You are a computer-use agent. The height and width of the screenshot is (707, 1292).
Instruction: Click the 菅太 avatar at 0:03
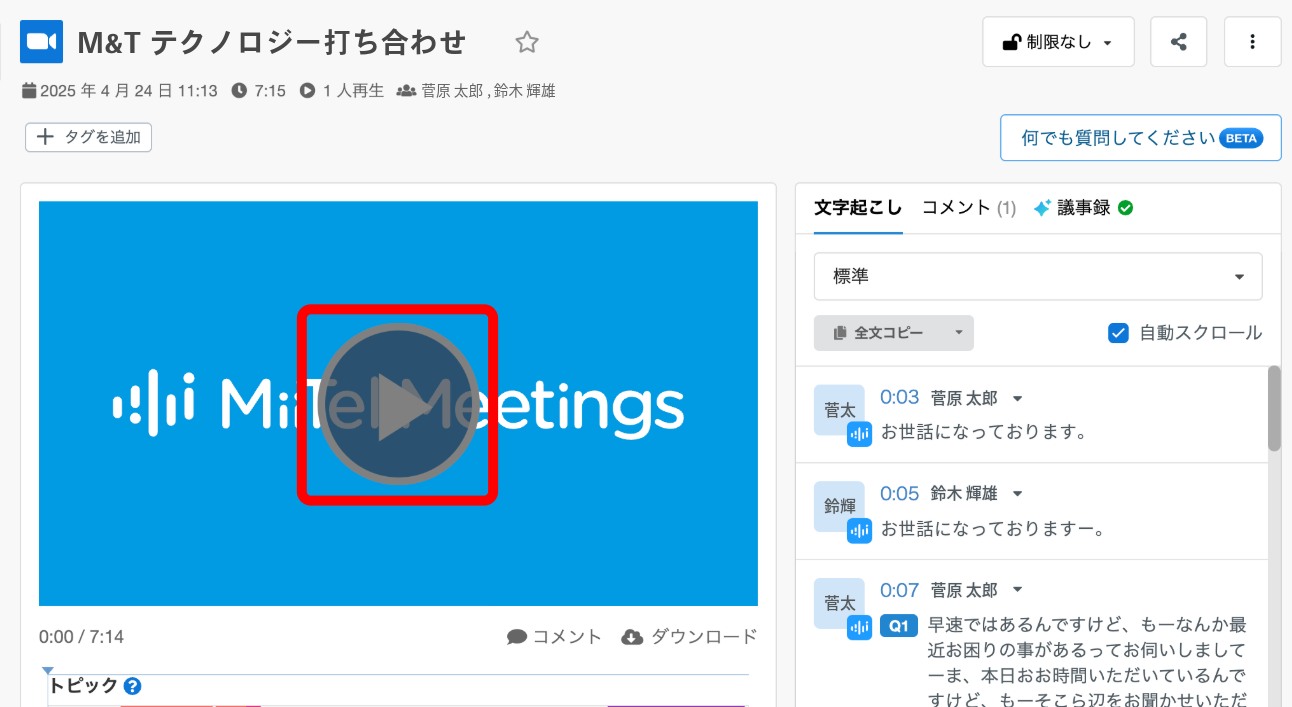(x=839, y=410)
